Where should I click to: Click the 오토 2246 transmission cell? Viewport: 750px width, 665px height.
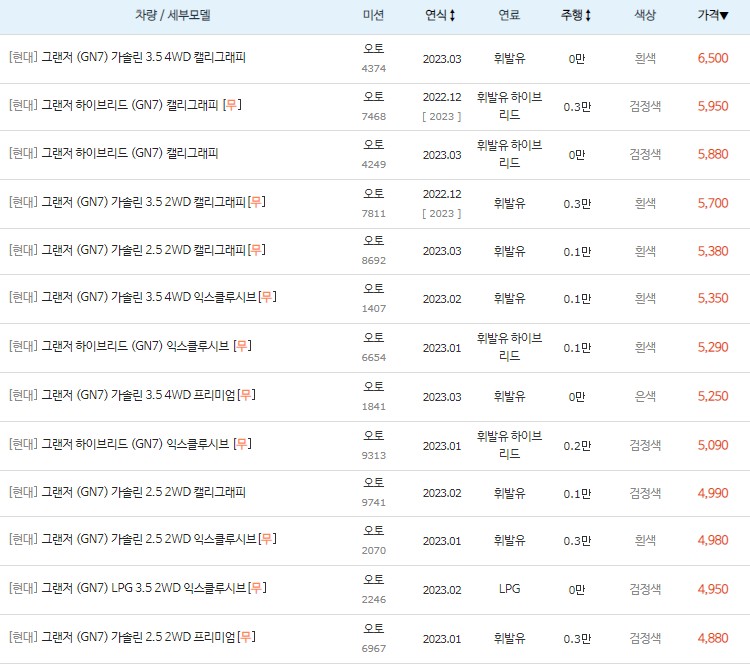tap(374, 588)
